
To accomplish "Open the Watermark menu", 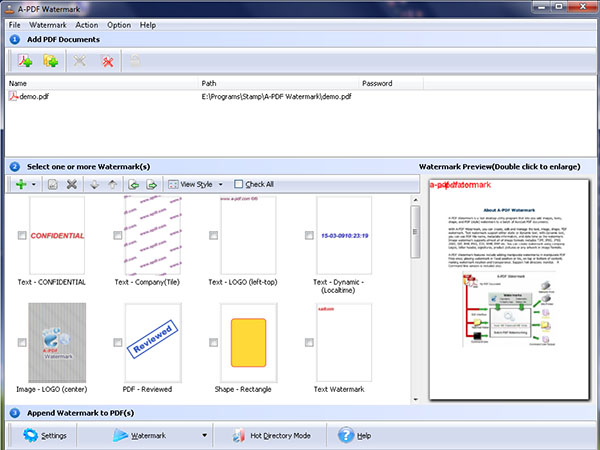I will [48, 25].
